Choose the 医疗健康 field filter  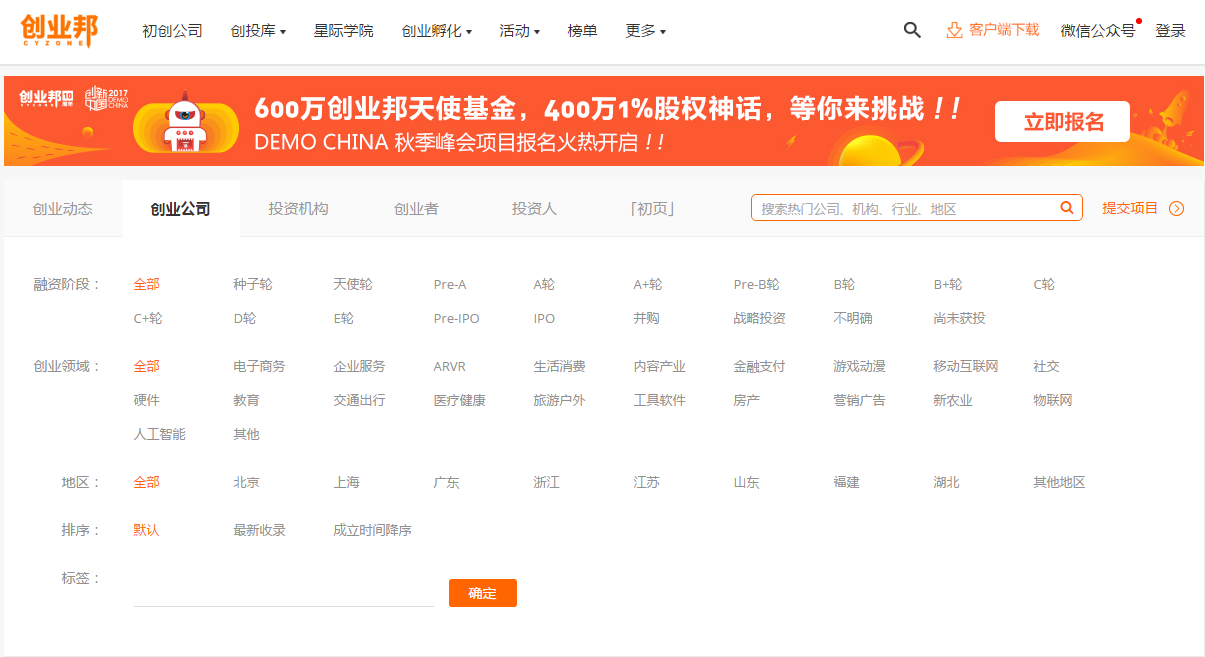459,400
